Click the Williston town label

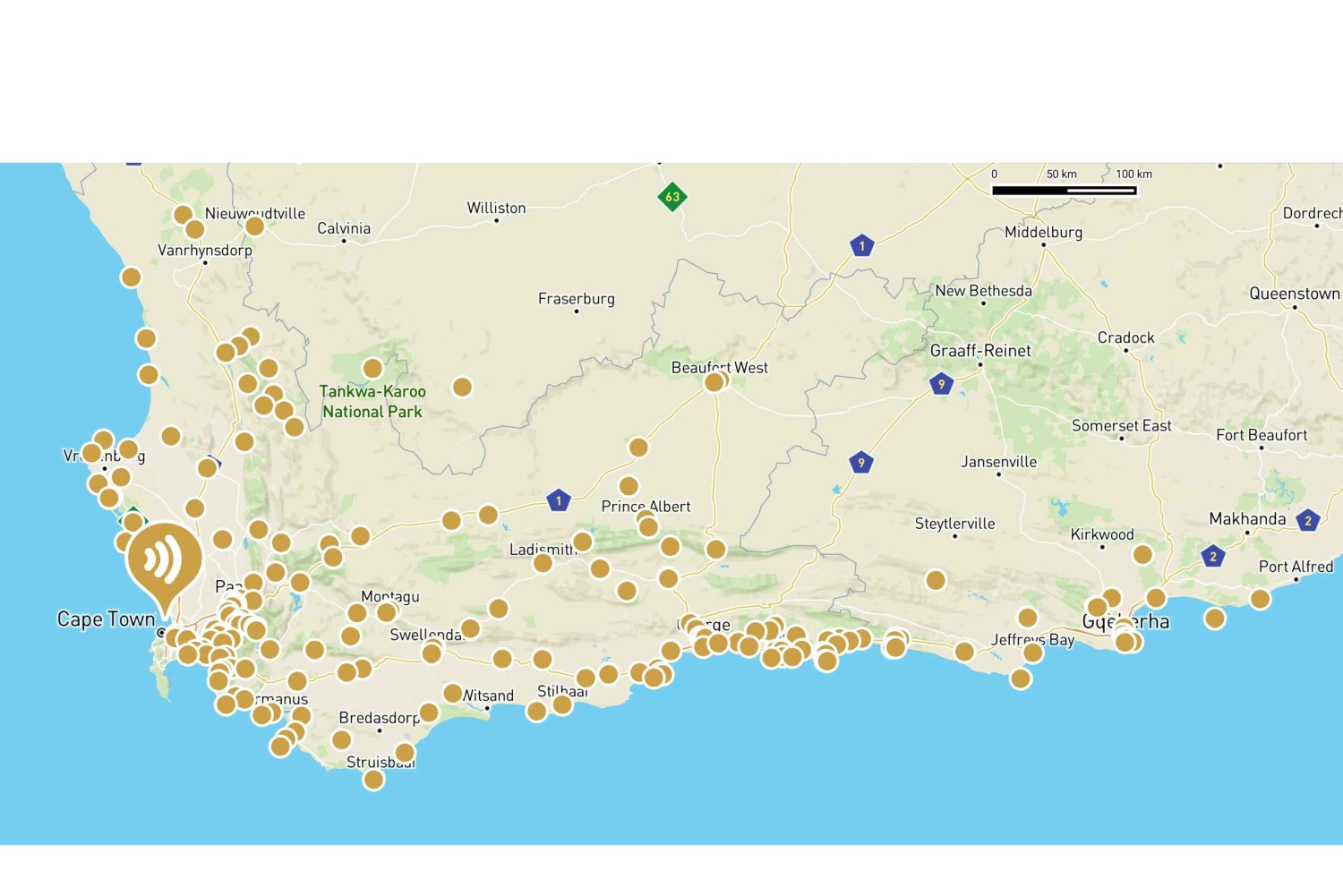pos(496,208)
